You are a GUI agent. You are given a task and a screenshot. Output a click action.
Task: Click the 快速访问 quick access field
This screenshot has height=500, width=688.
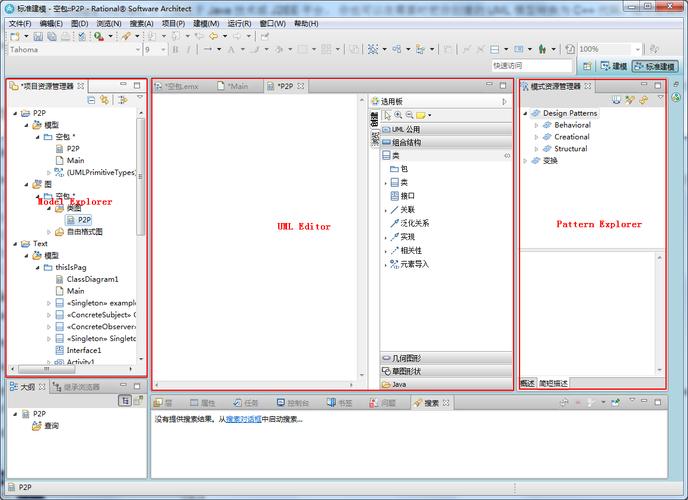pos(532,66)
